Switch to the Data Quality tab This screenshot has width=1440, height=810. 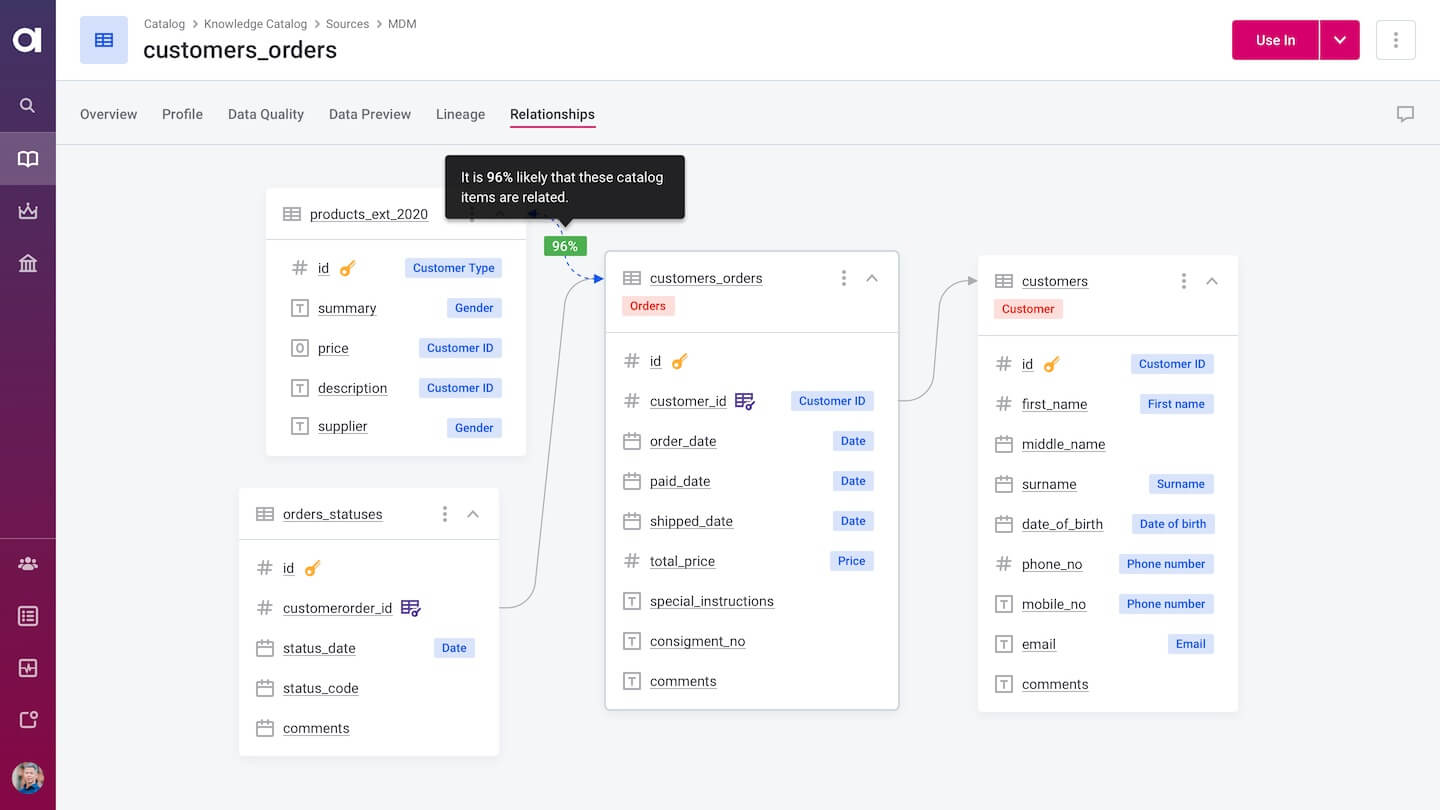pyautogui.click(x=266, y=114)
